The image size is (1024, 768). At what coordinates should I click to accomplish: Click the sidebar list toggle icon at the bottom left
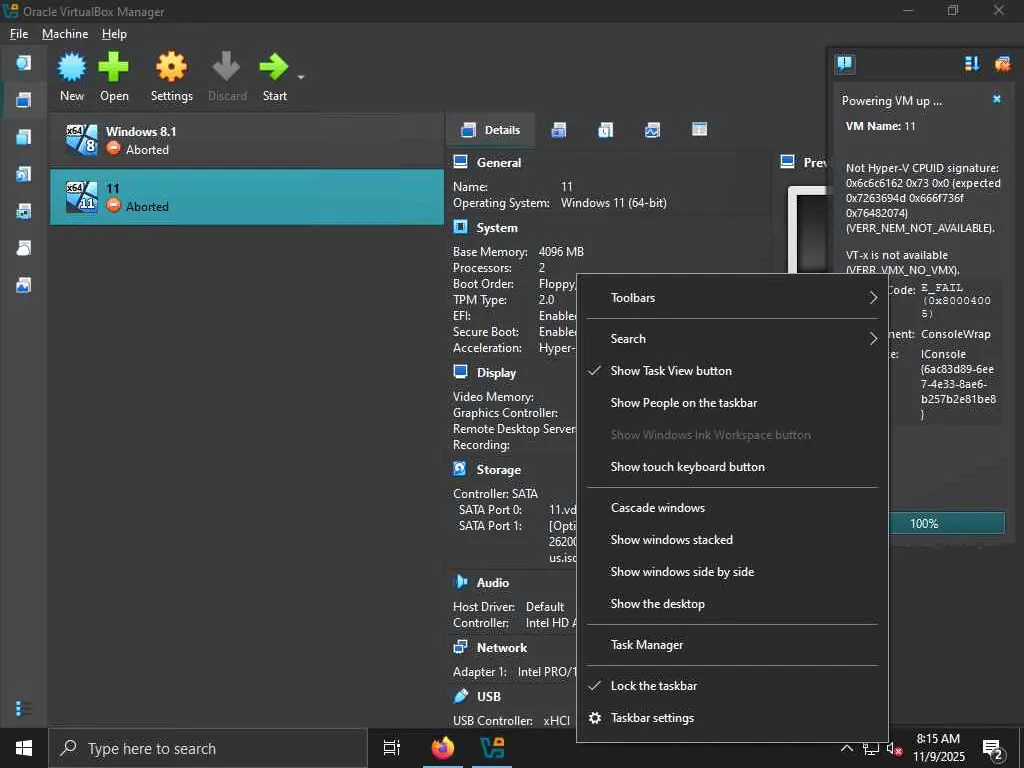[x=24, y=709]
